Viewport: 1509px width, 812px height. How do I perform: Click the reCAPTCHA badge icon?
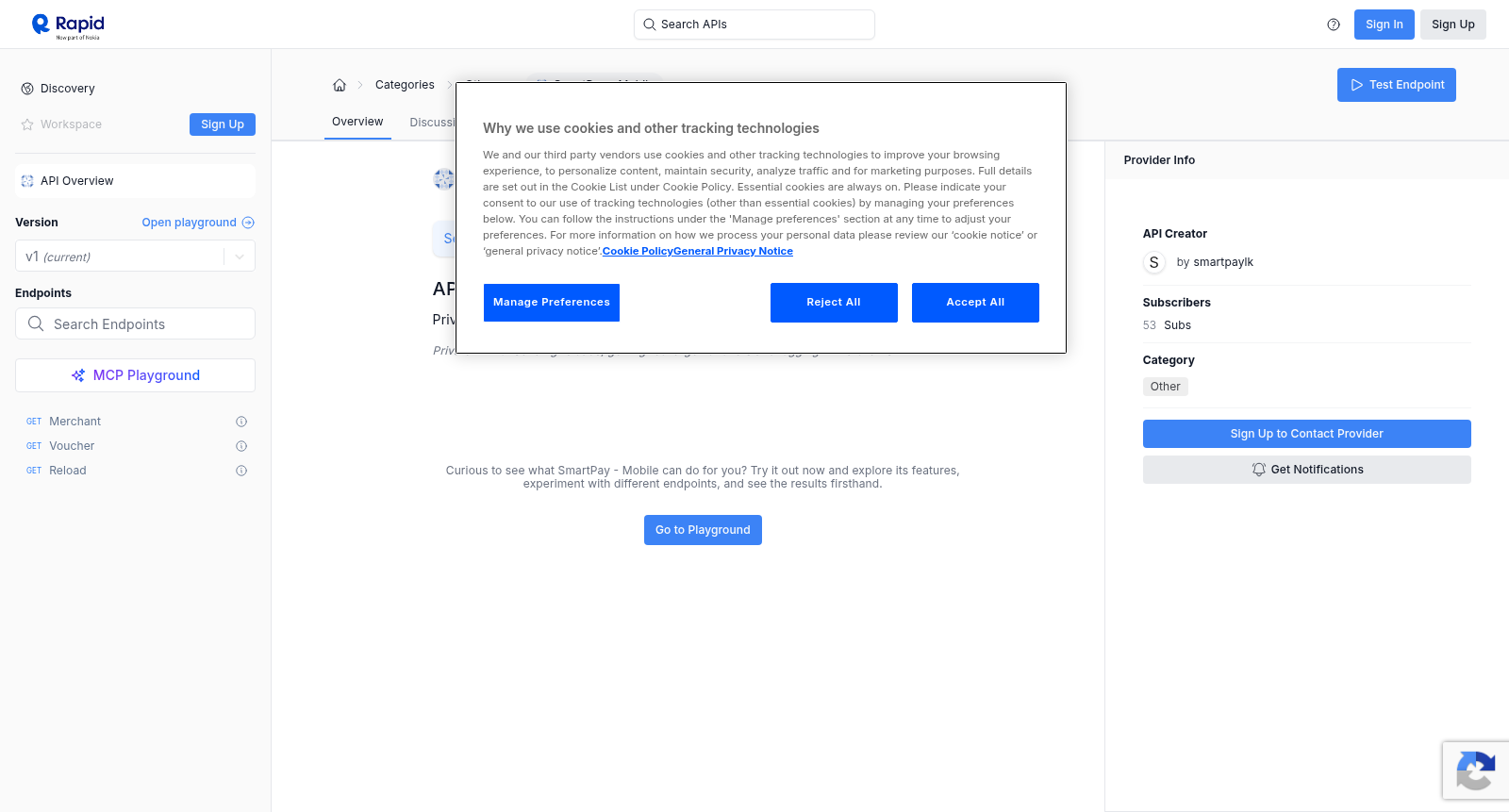pos(1476,771)
